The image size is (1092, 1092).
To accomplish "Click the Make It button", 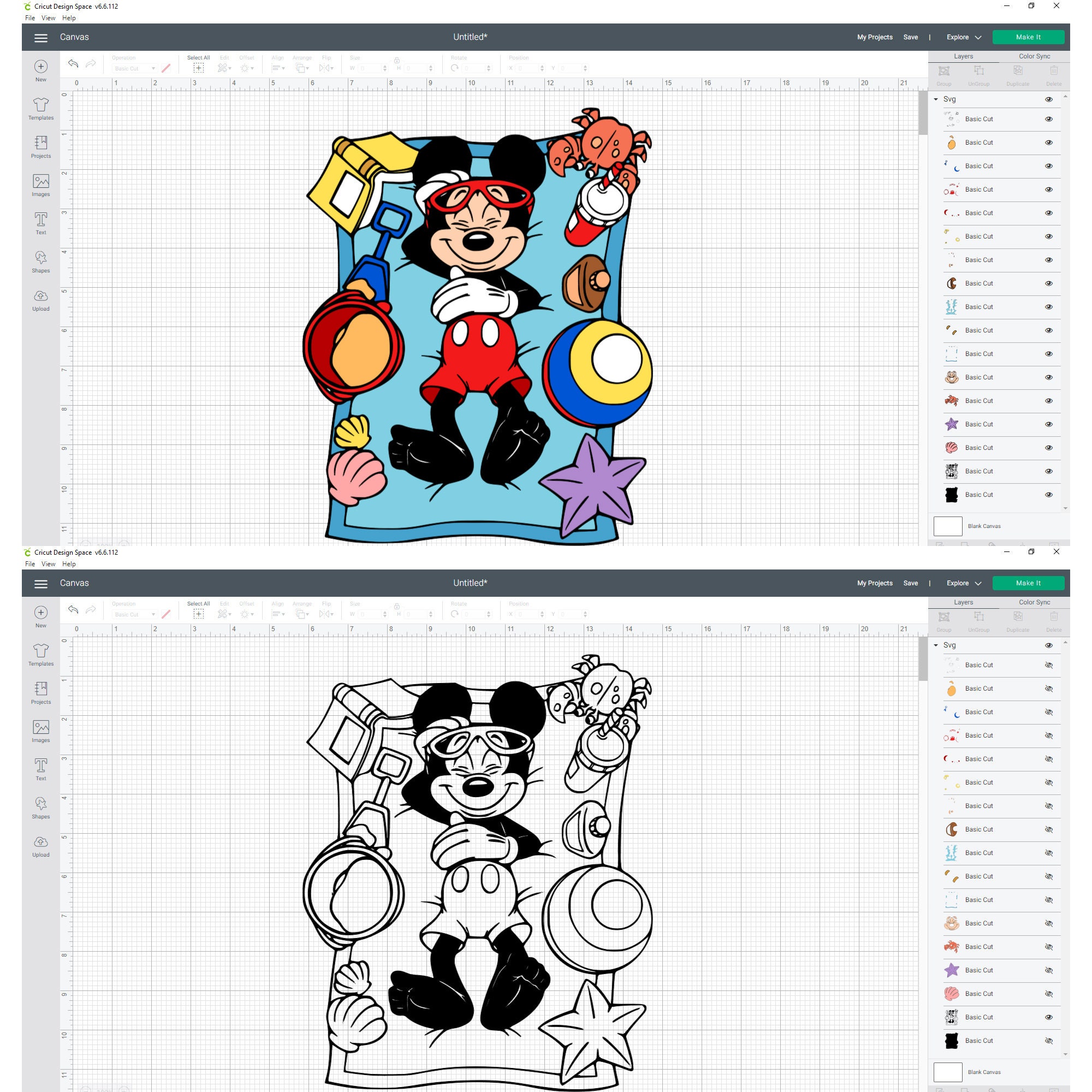I will click(x=1028, y=37).
